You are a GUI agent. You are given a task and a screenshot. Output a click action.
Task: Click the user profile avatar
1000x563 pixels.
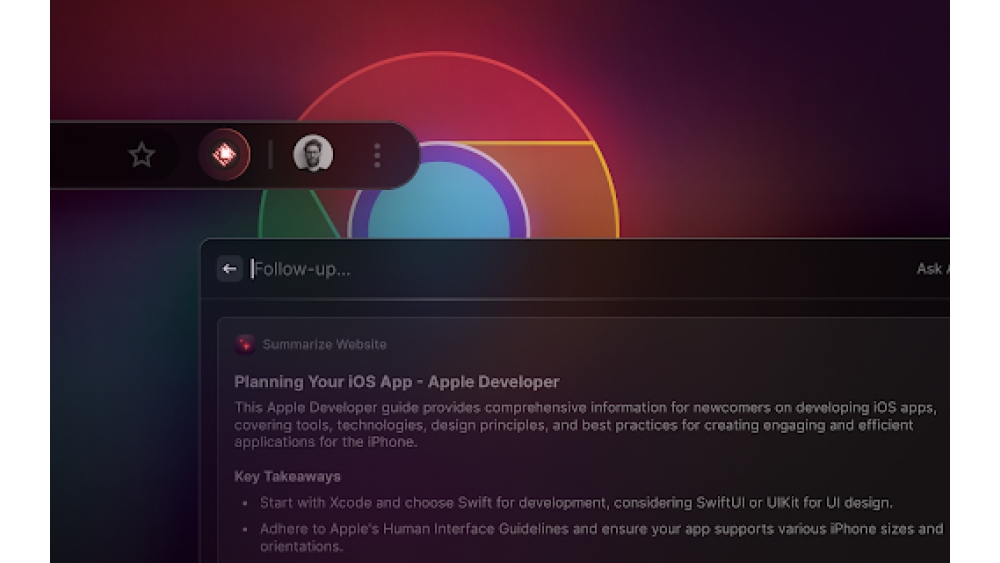[x=312, y=155]
